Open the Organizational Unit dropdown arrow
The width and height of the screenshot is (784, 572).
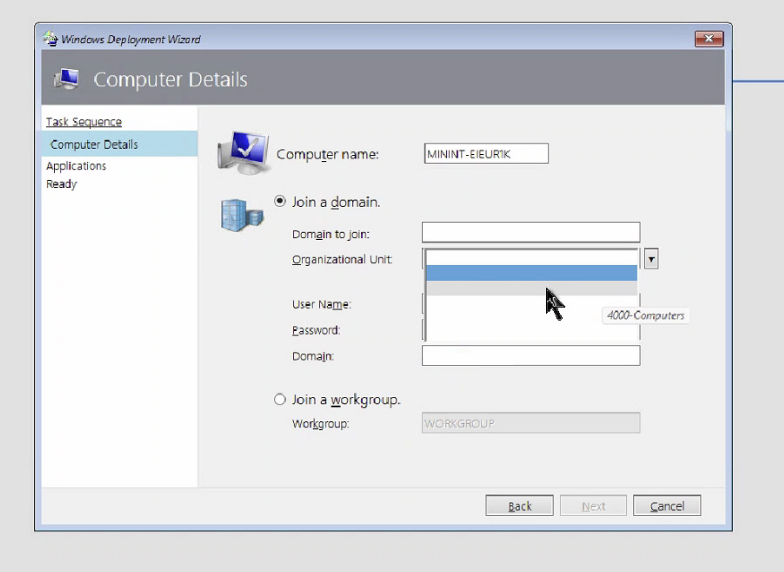(x=651, y=259)
